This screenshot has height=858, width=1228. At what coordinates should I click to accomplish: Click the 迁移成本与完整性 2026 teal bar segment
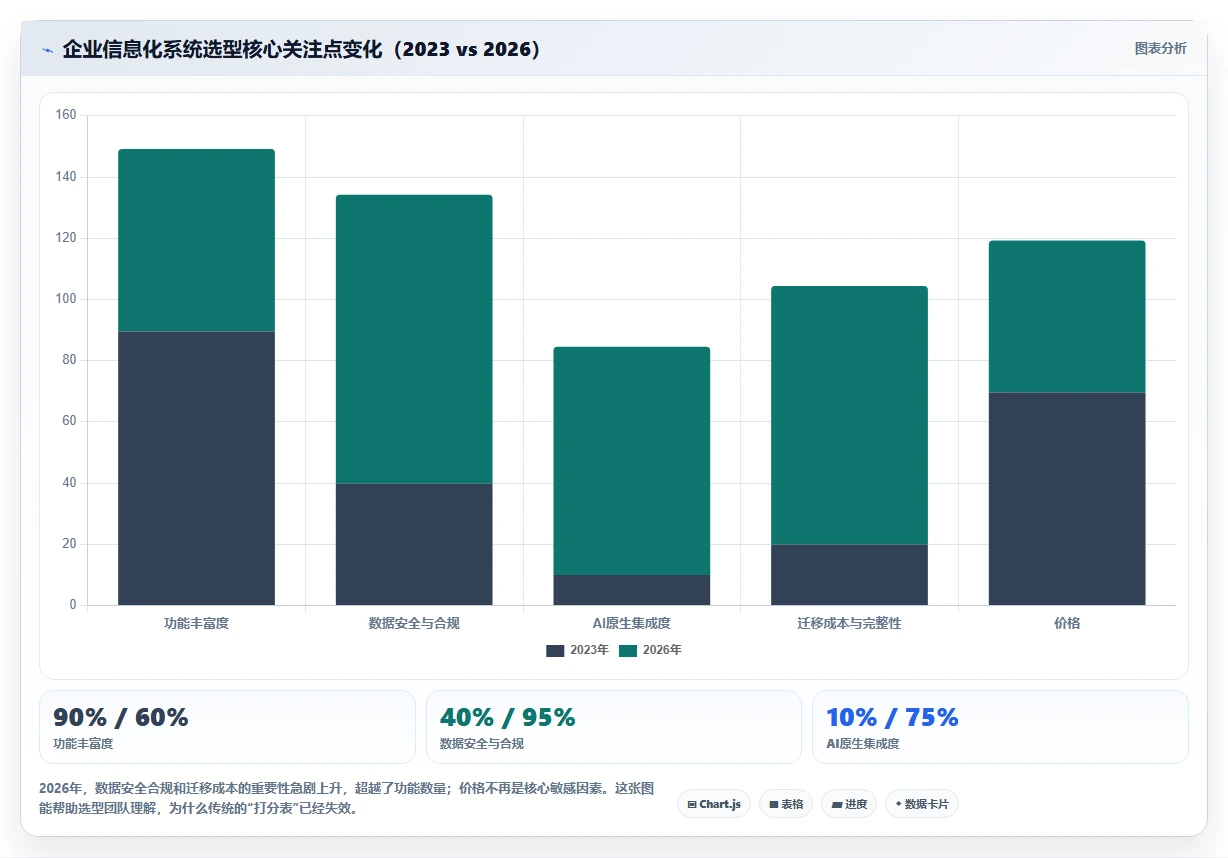coord(849,415)
